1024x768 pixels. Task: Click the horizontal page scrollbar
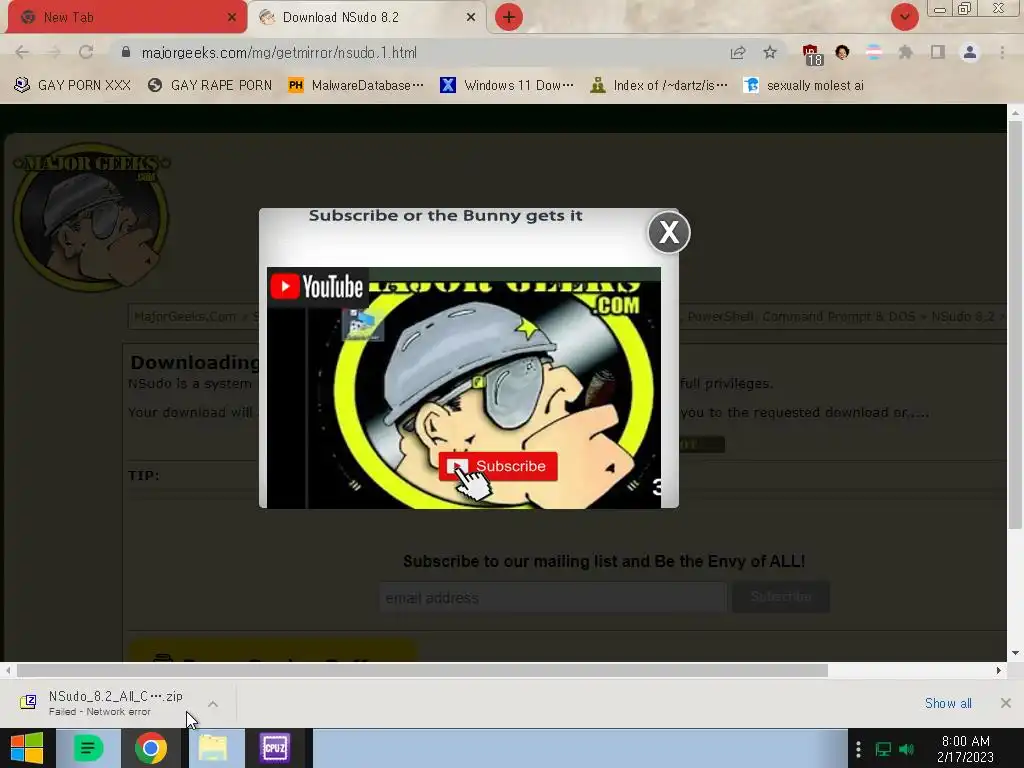coord(422,671)
